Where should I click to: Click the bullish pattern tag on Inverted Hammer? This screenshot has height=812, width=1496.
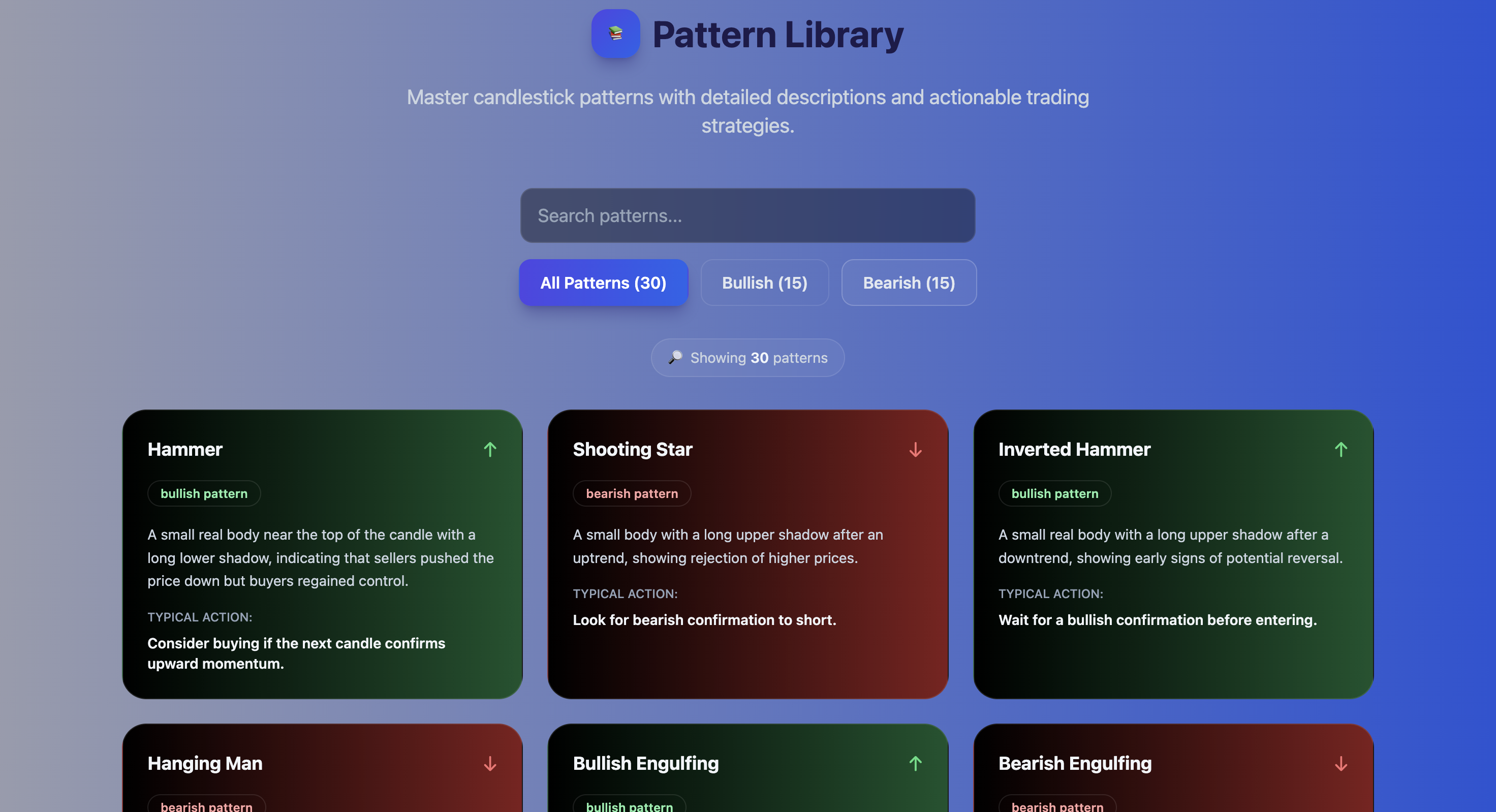[x=1054, y=493]
